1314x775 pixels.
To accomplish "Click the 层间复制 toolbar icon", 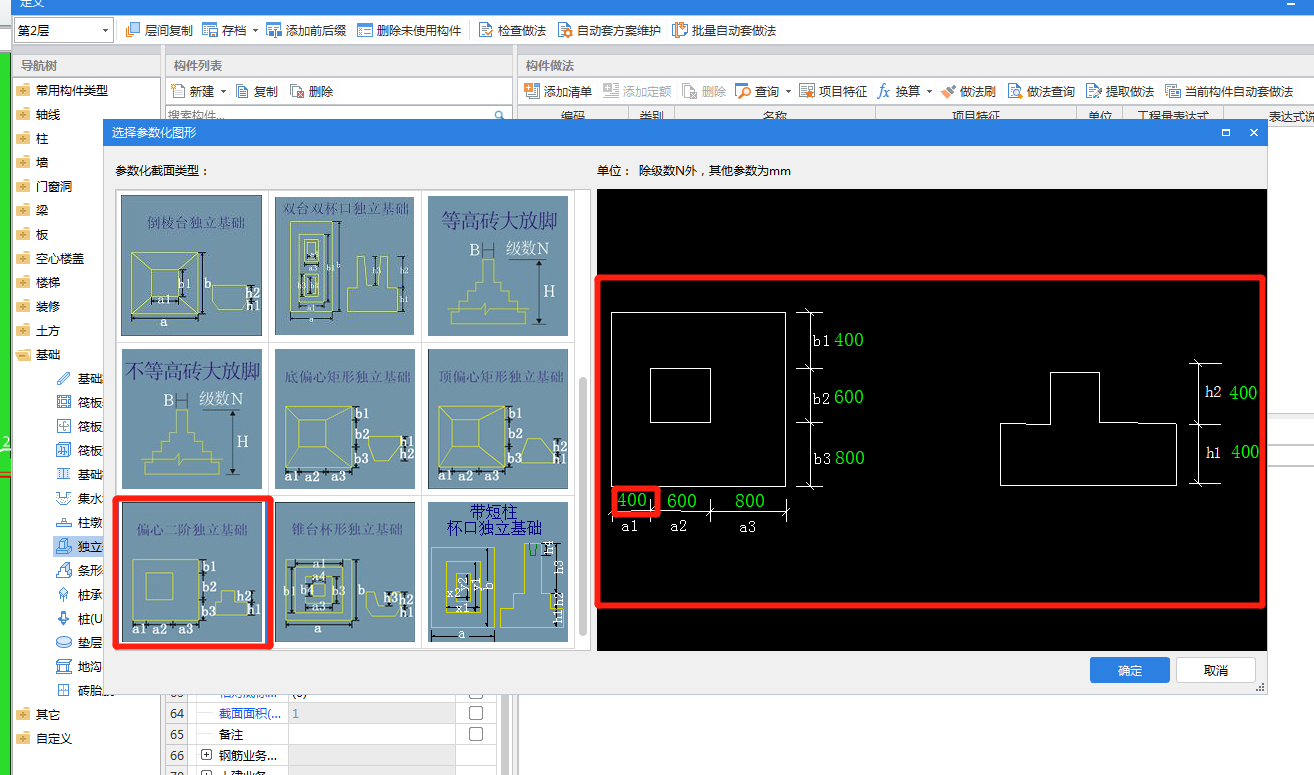I will point(133,30).
